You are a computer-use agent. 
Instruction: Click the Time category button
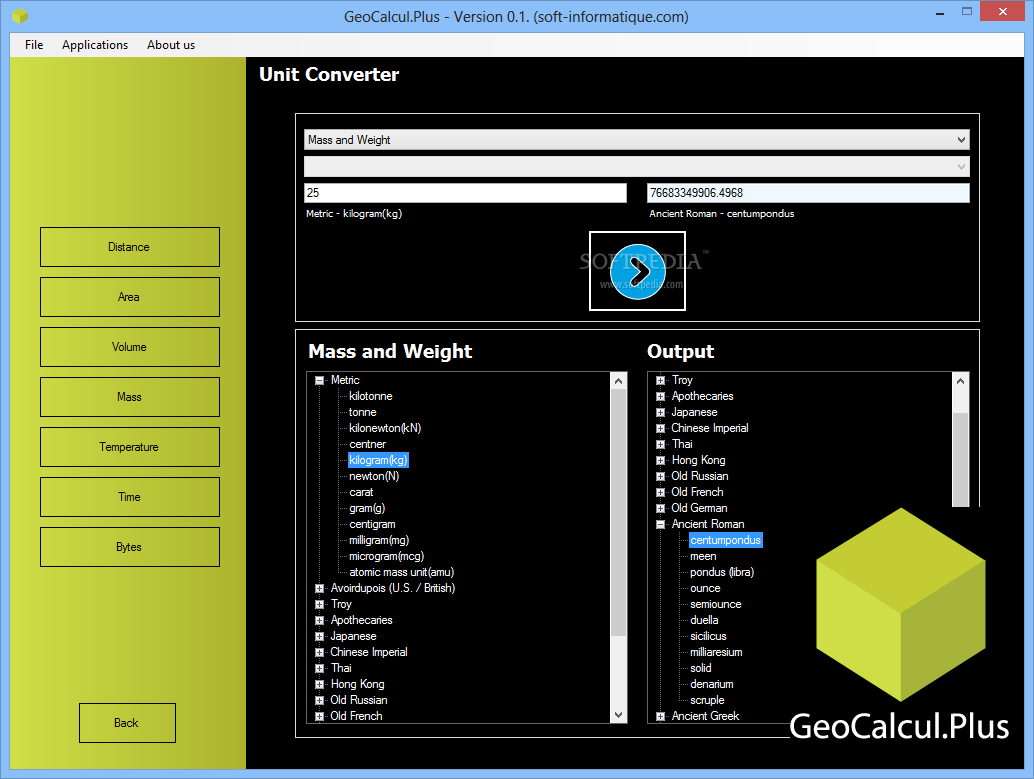tap(130, 497)
